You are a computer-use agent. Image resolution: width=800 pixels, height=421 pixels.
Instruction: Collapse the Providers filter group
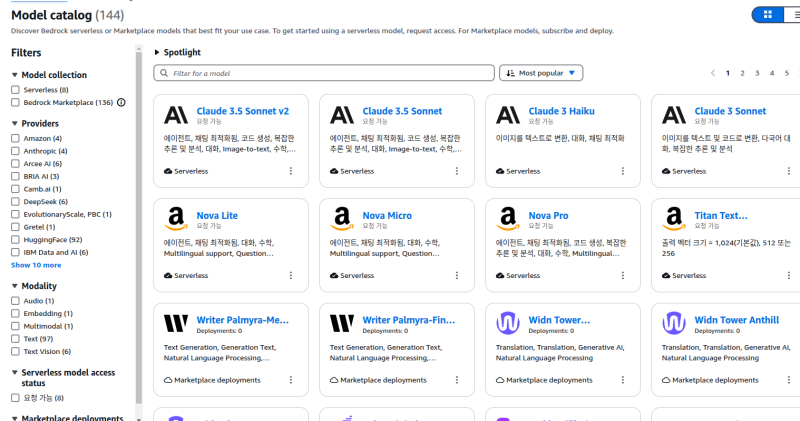pos(15,123)
